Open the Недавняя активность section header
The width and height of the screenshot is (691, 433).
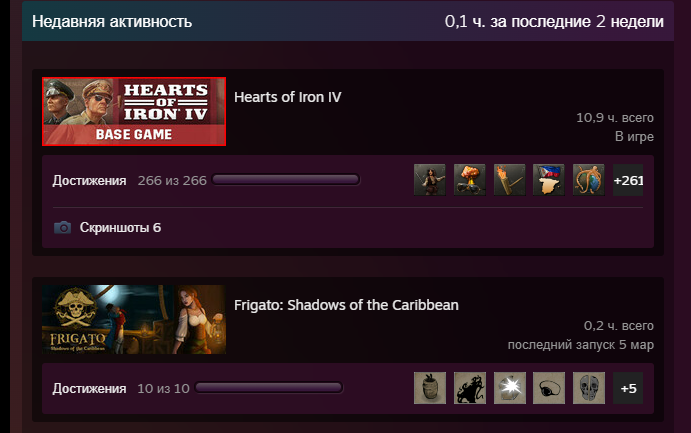pos(112,22)
